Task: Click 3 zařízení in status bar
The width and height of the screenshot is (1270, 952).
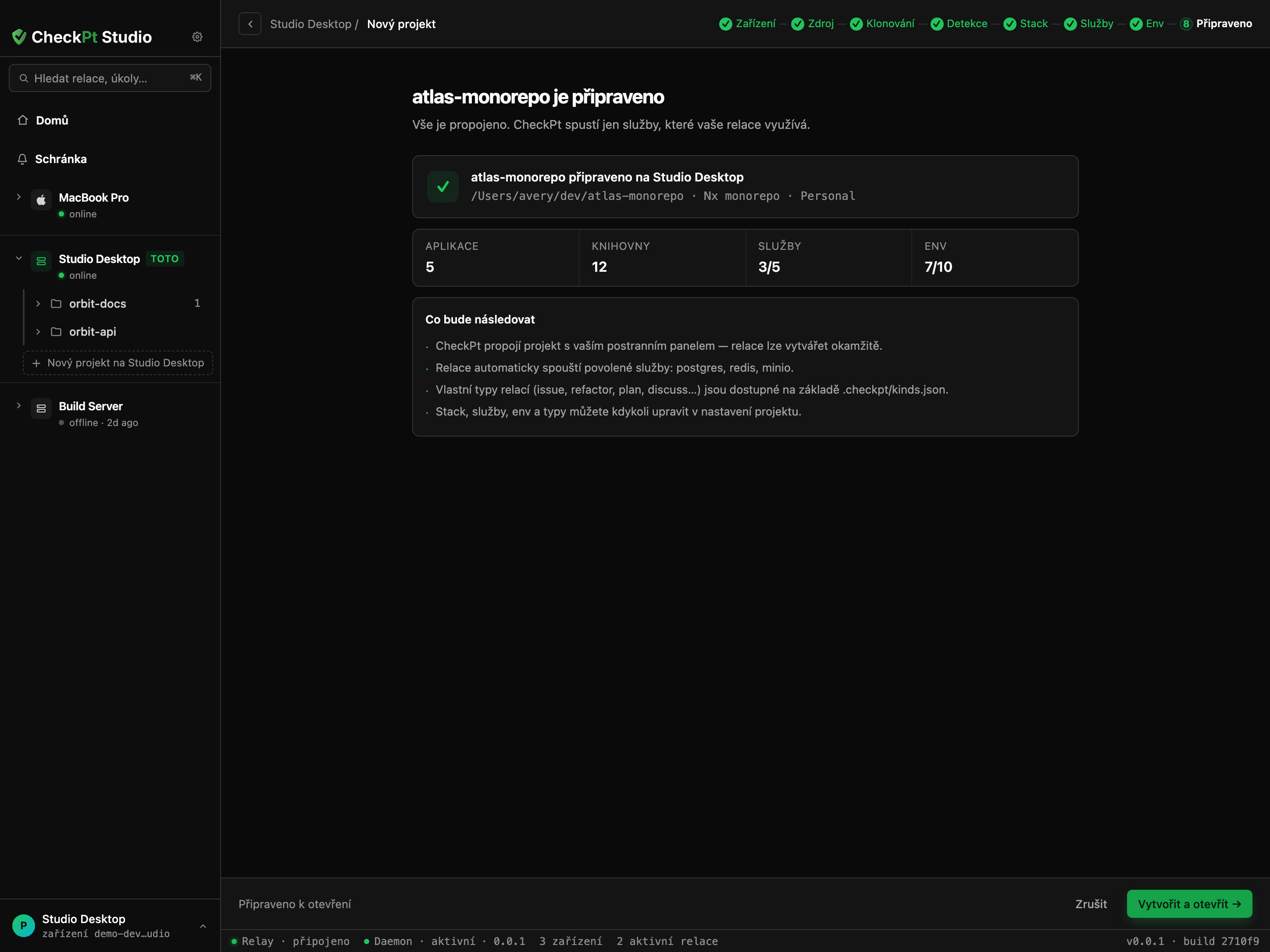Action: click(x=571, y=941)
